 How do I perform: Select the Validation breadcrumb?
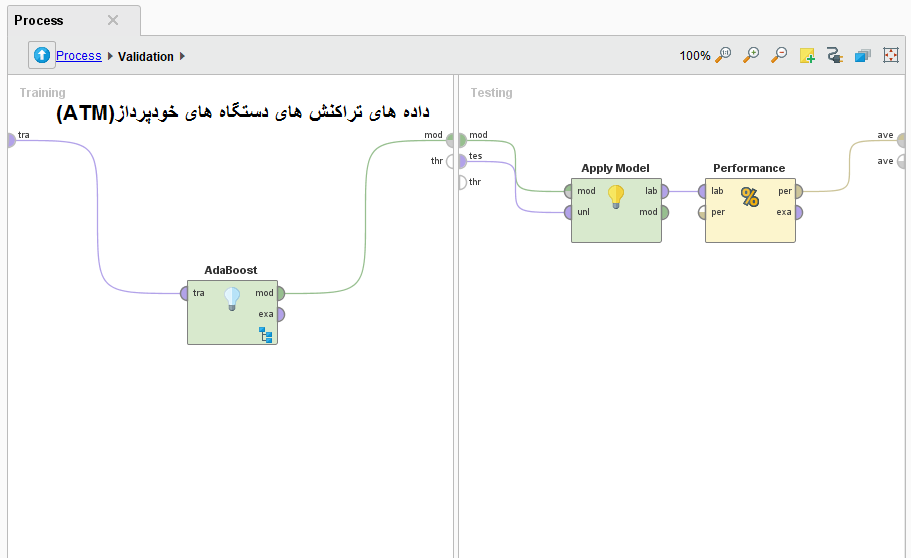tap(145, 57)
